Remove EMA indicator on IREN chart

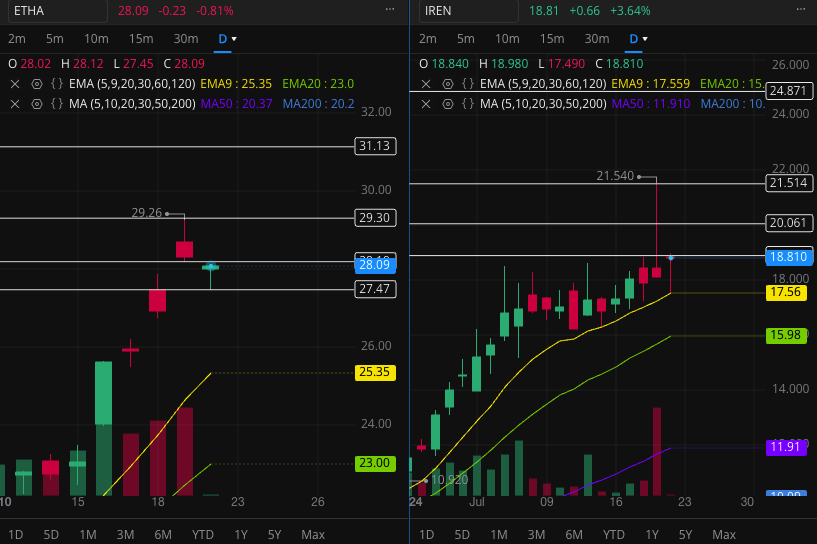tap(426, 84)
